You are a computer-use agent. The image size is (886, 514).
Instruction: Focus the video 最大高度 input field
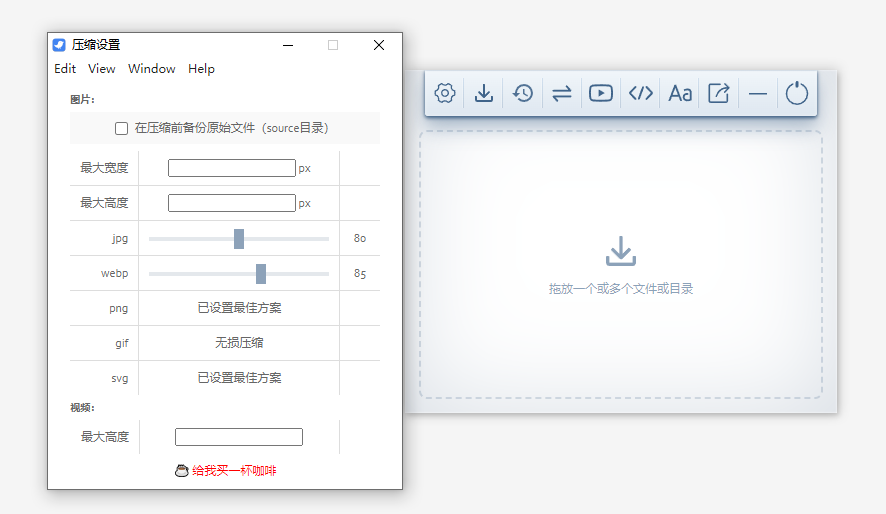pos(239,437)
